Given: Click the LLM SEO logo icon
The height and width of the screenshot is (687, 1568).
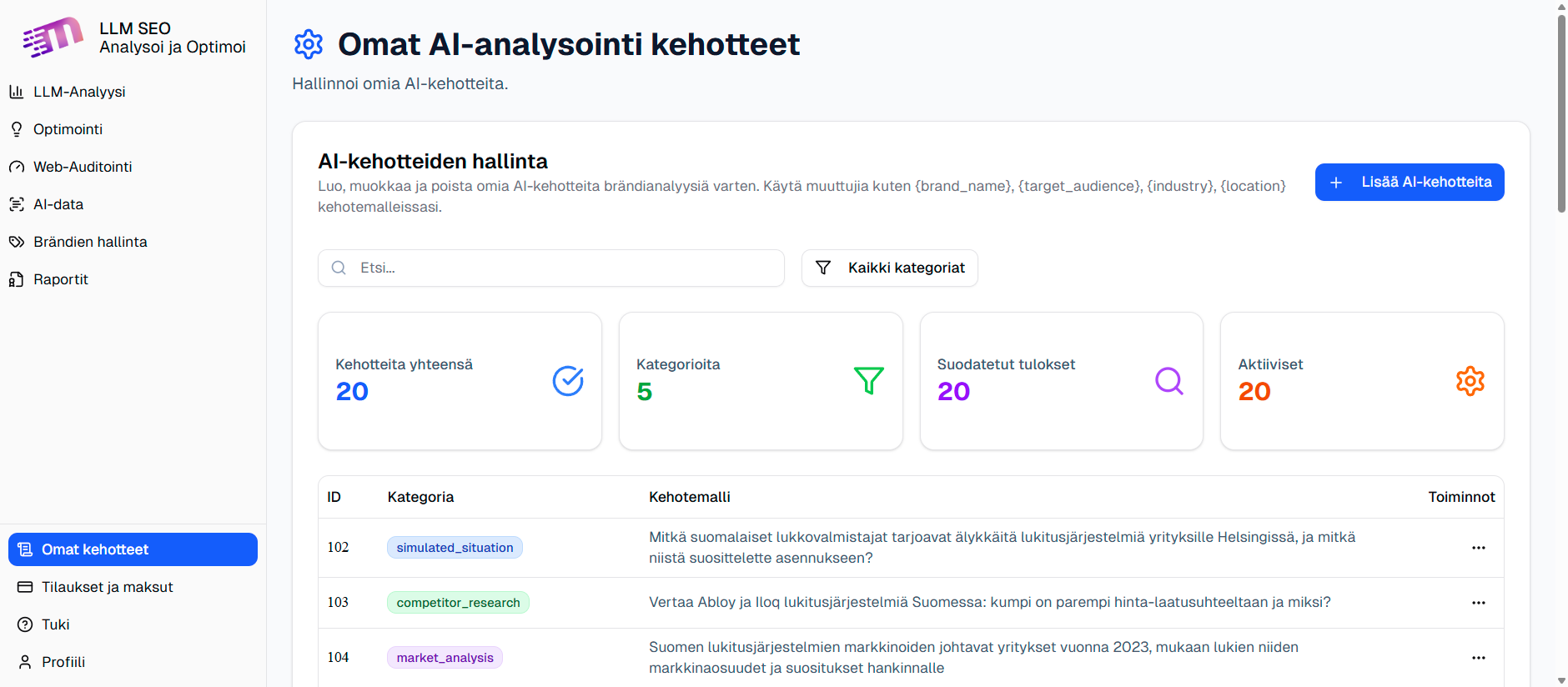Looking at the screenshot, I should tap(53, 38).
